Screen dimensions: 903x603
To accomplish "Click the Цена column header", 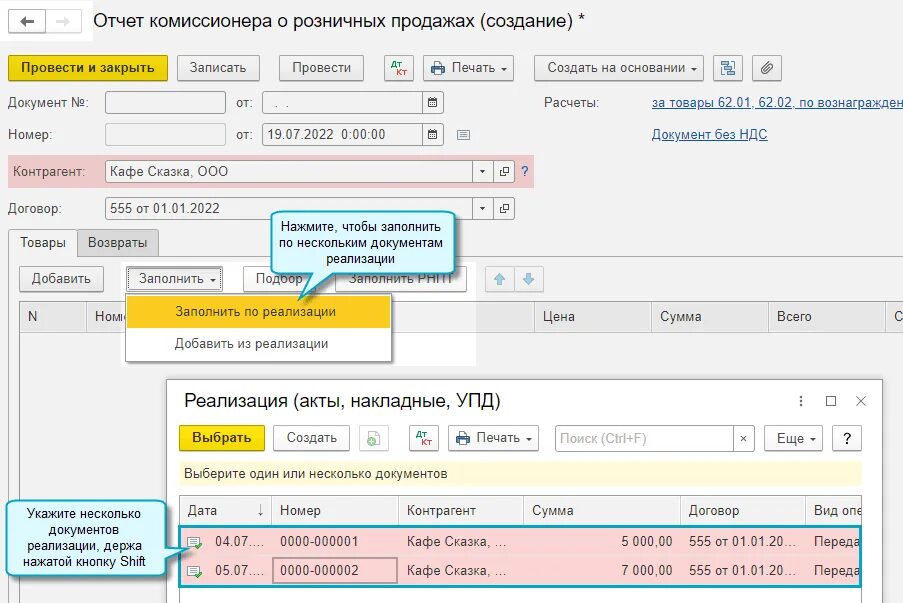I will 593,317.
